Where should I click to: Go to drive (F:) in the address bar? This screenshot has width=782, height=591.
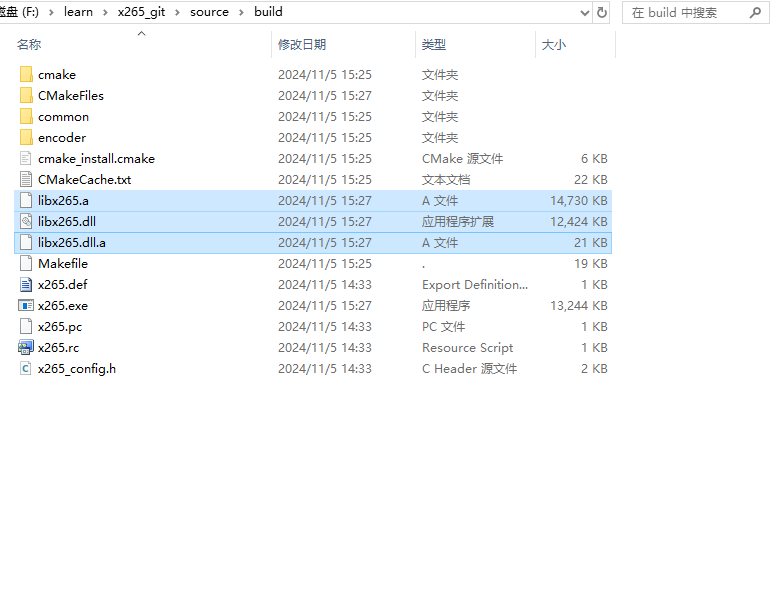19,12
